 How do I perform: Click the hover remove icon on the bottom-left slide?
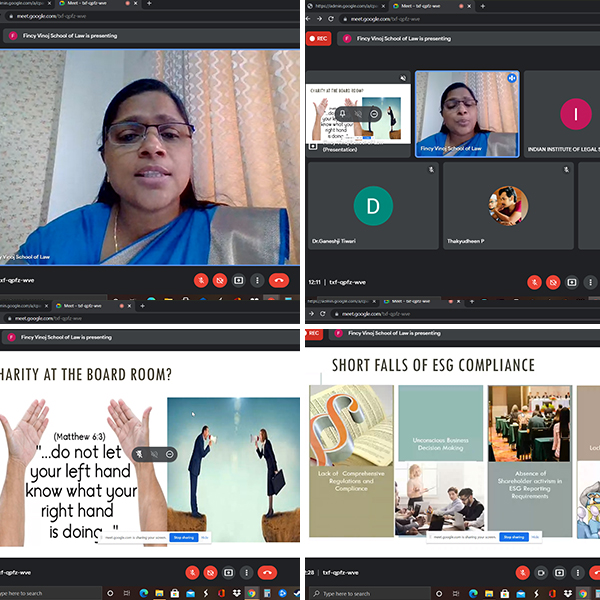[x=170, y=454]
